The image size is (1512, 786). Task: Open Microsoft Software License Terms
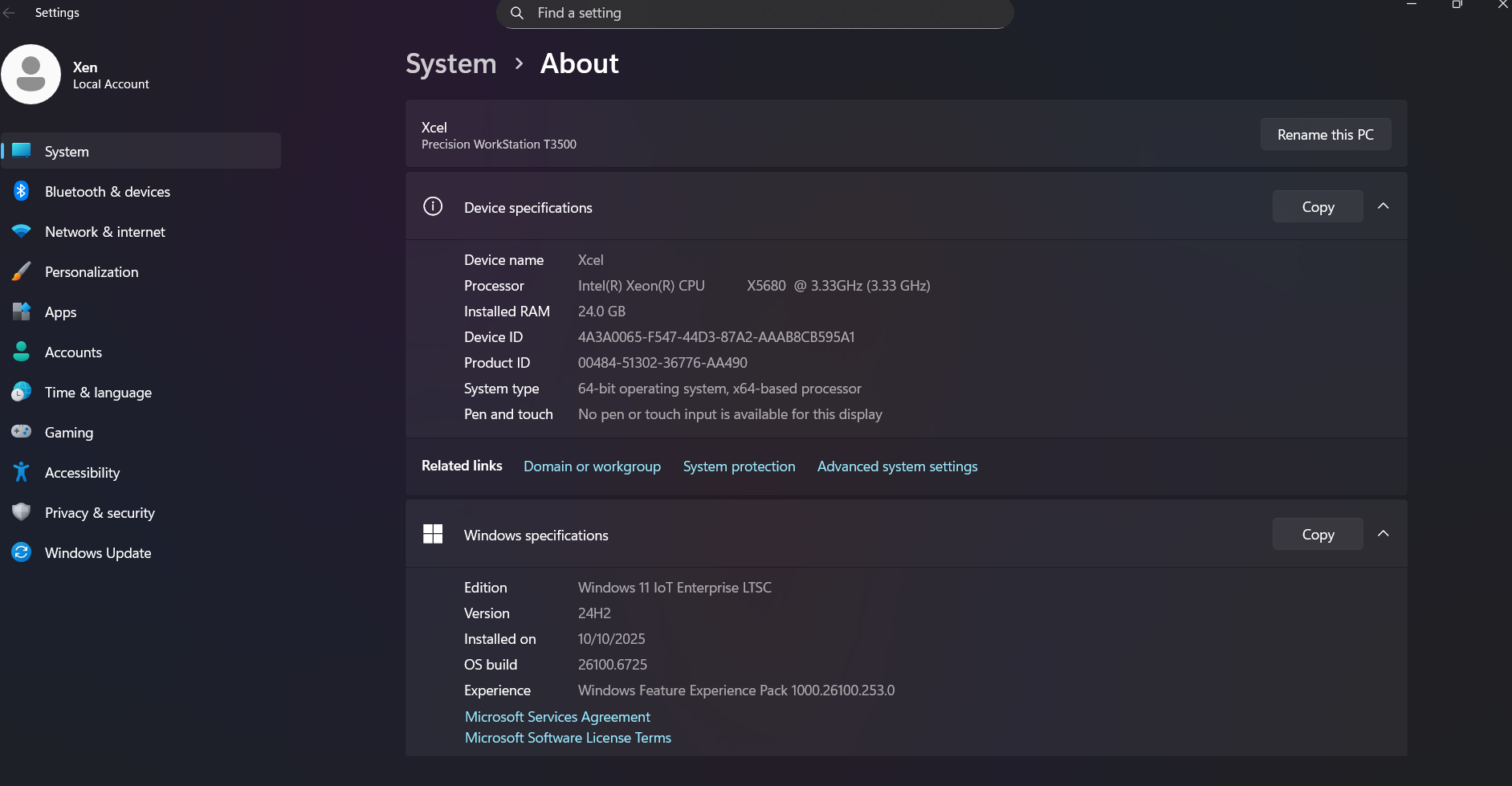568,738
